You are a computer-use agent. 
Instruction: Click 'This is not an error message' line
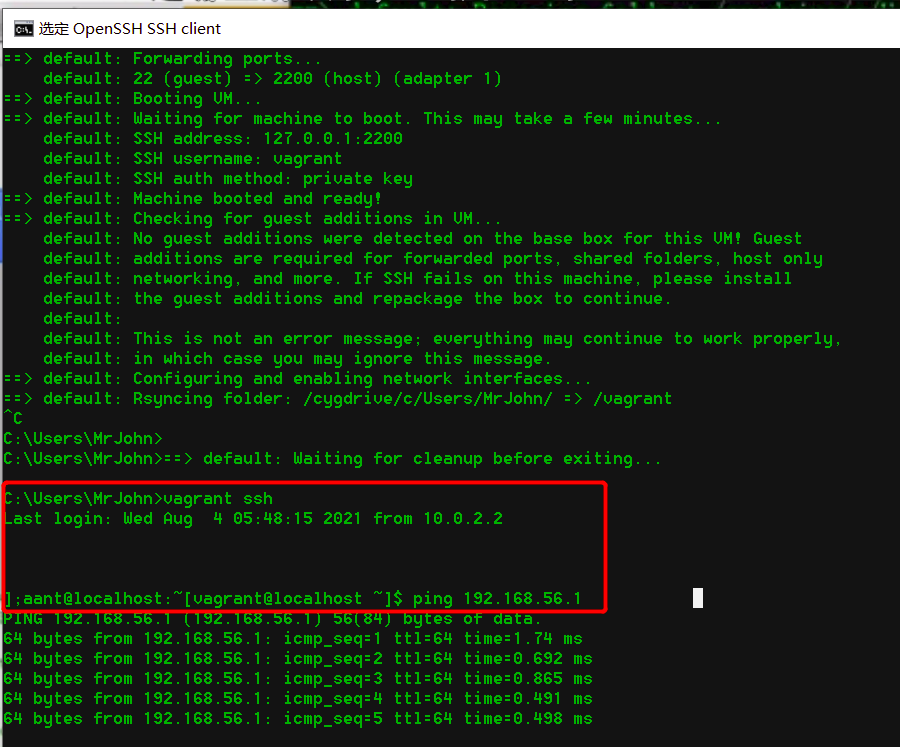tap(442, 339)
